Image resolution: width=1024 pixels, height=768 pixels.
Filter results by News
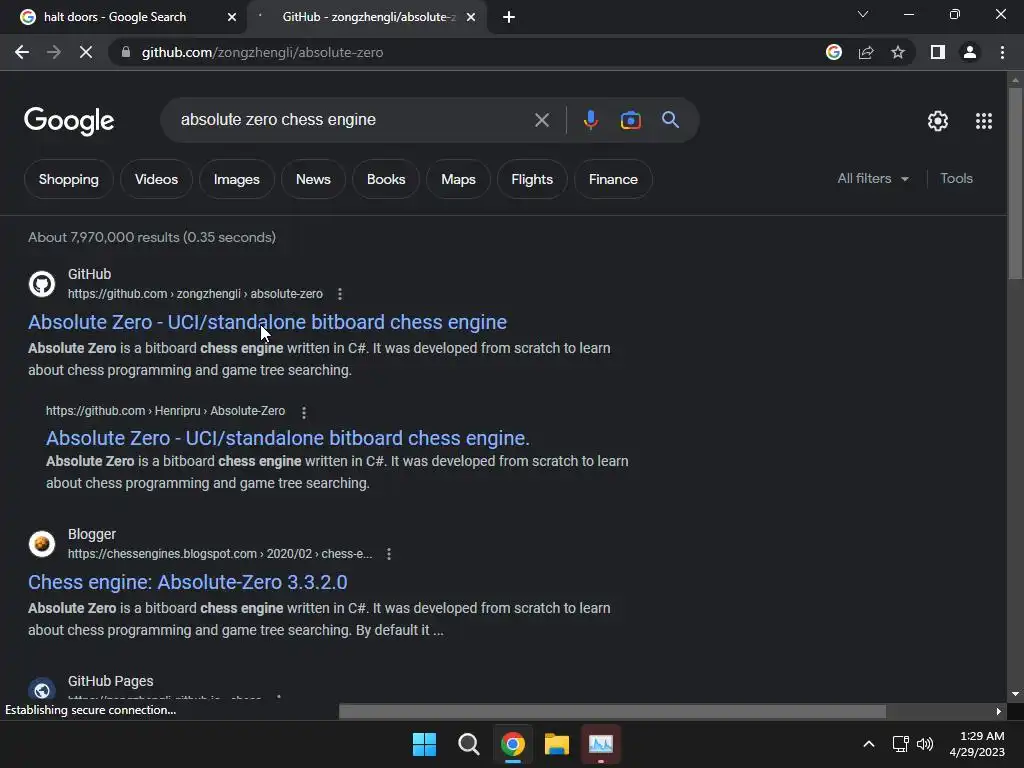pos(313,179)
